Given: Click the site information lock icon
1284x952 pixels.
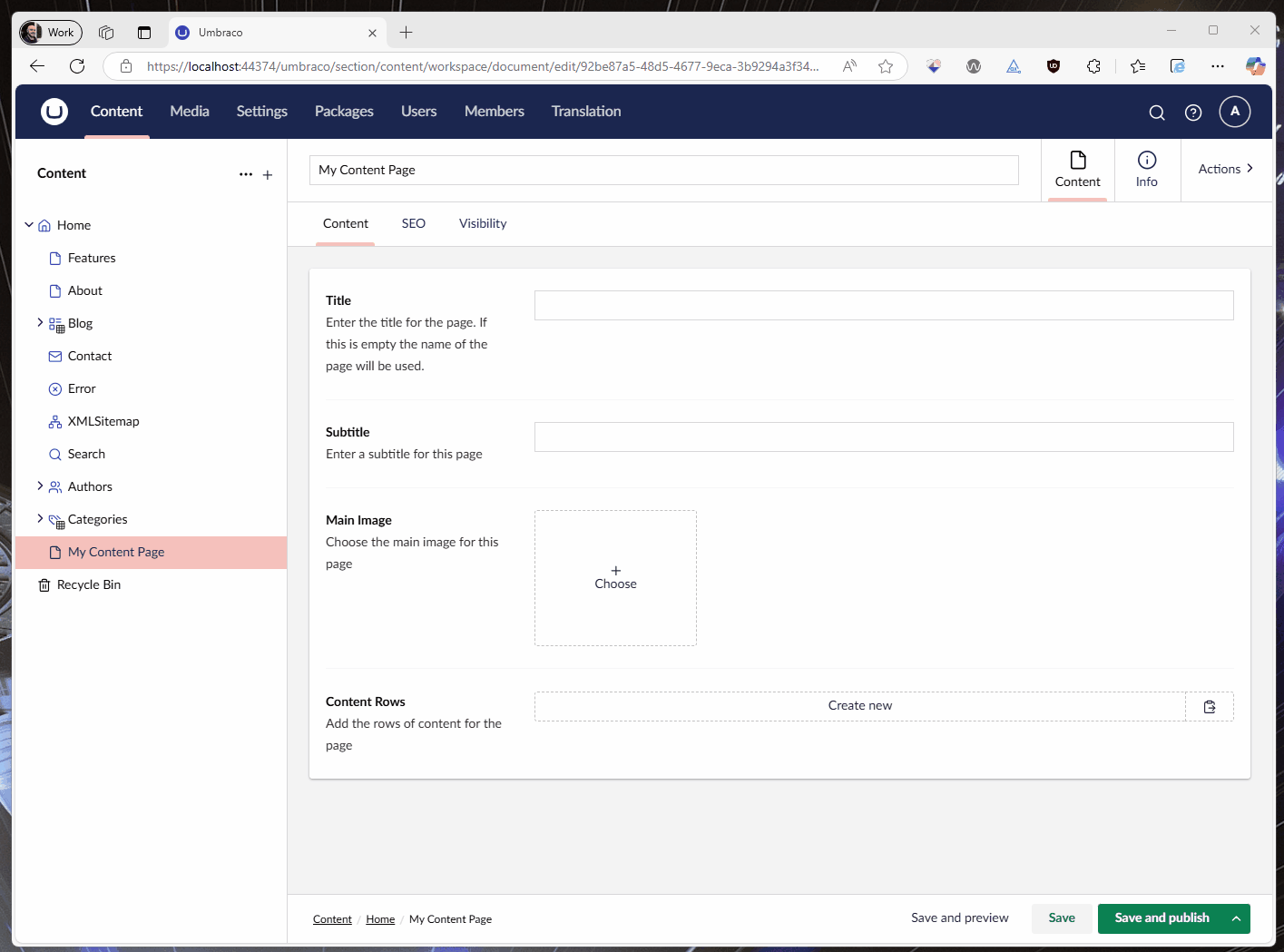Looking at the screenshot, I should click(126, 65).
